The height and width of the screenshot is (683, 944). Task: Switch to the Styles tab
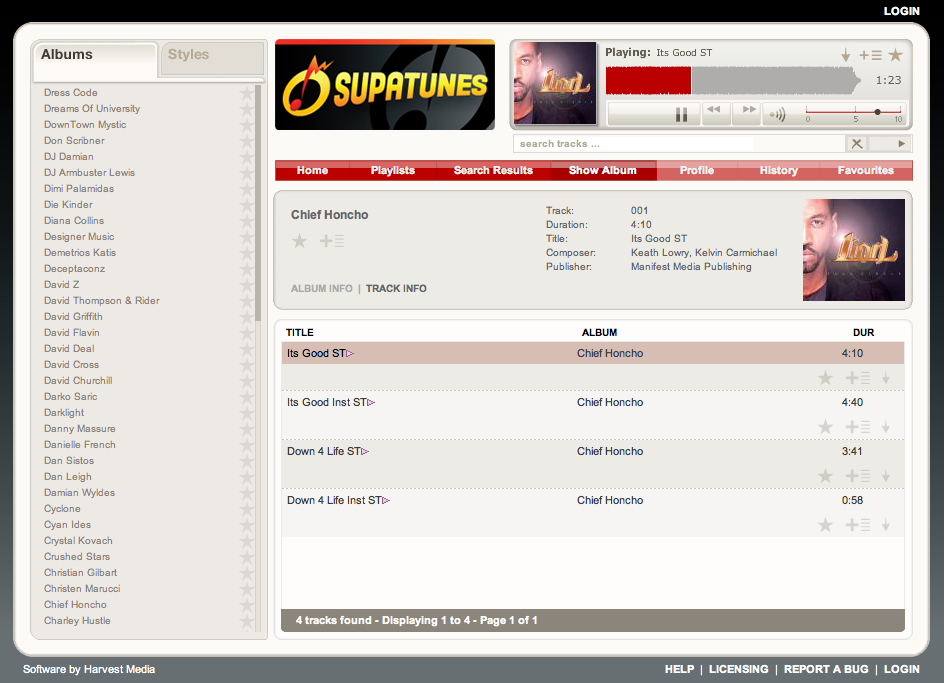pyautogui.click(x=212, y=58)
